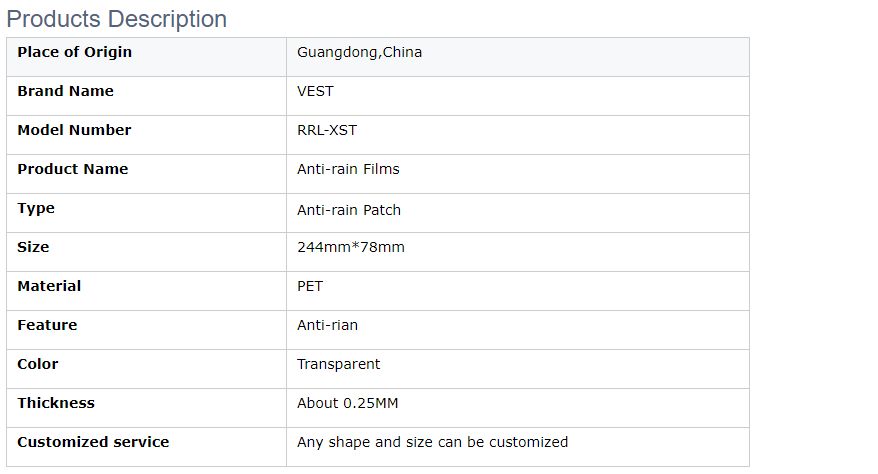Click the Products Description heading

(x=116, y=19)
